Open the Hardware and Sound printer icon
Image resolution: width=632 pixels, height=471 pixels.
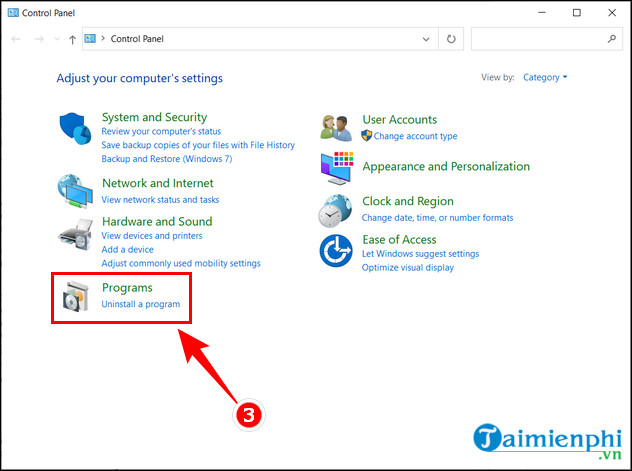(x=76, y=234)
